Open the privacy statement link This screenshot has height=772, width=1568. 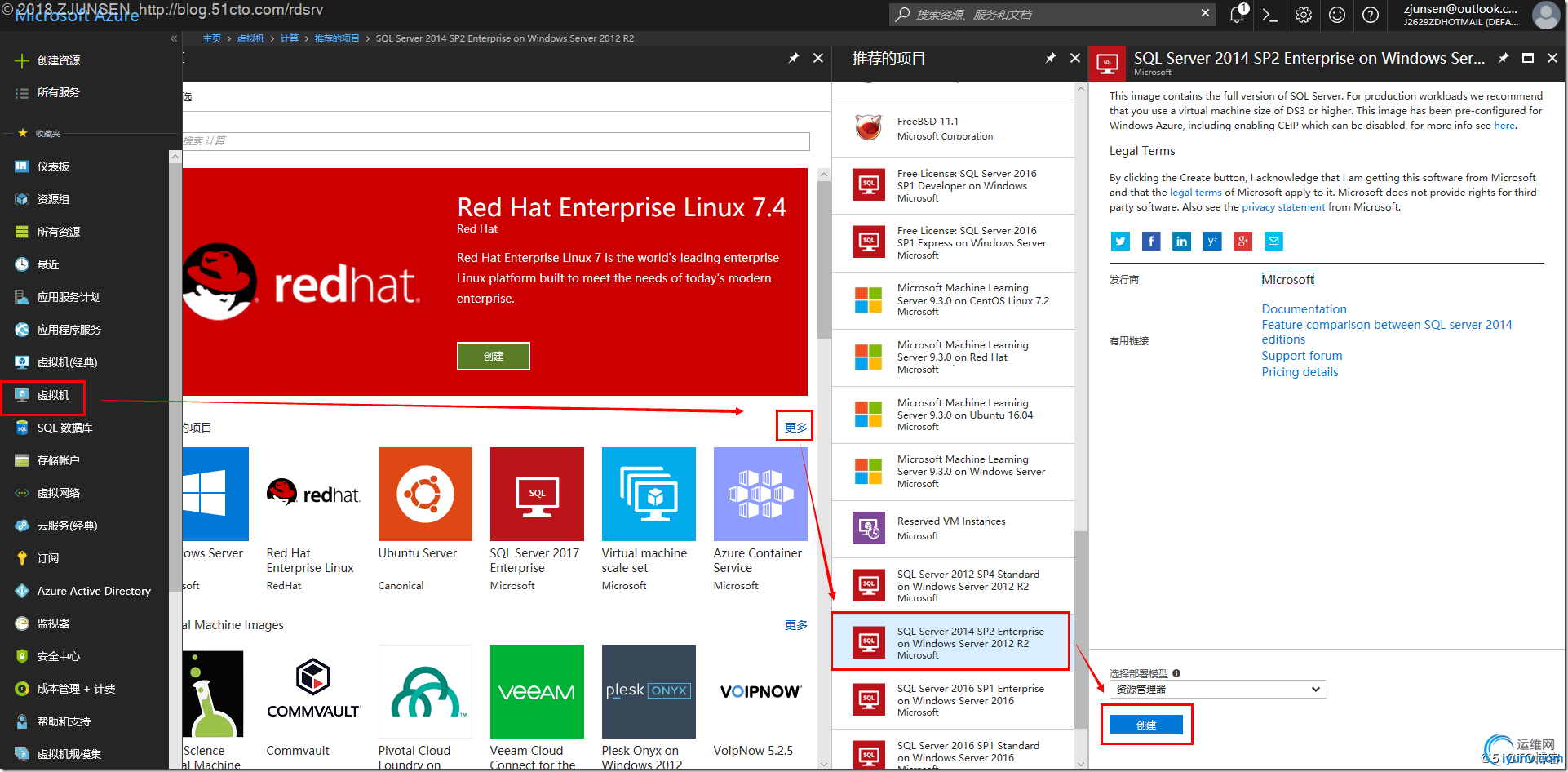click(x=1283, y=207)
